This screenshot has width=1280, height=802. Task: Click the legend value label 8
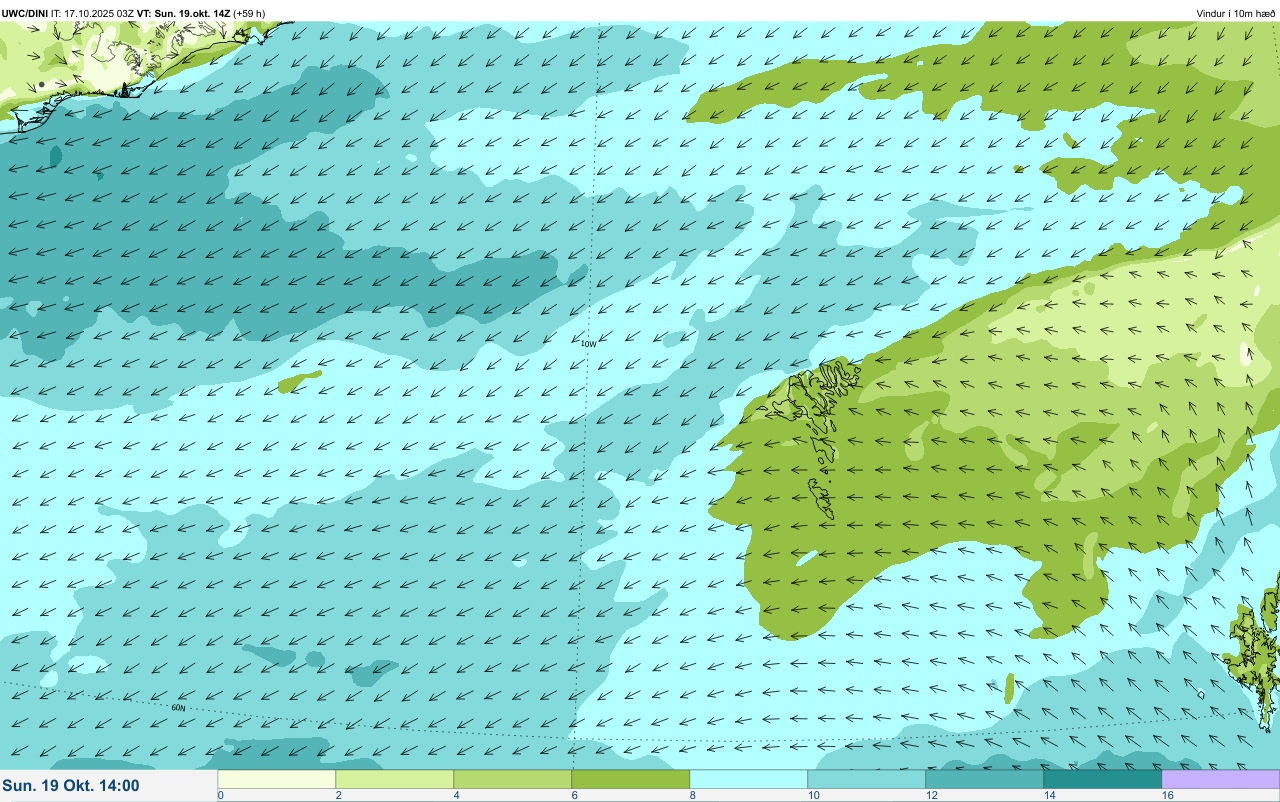(693, 795)
